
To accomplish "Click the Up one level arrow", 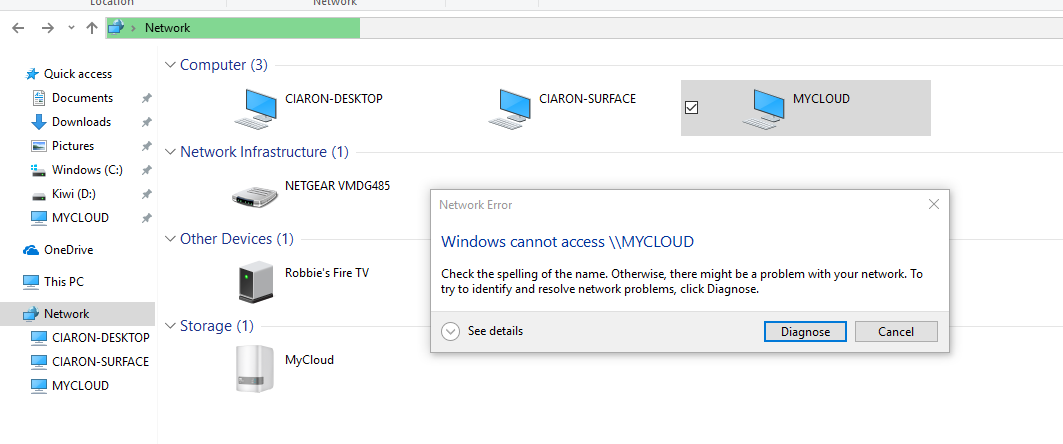I will point(92,28).
